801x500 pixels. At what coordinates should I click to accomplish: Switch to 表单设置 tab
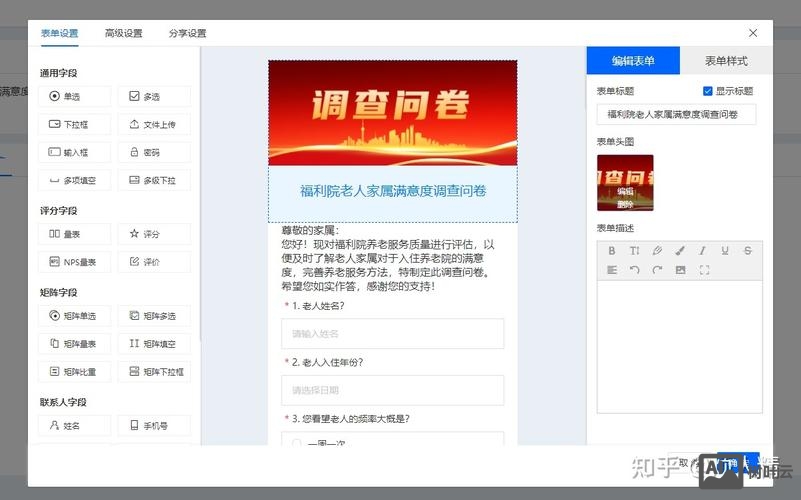pos(60,33)
